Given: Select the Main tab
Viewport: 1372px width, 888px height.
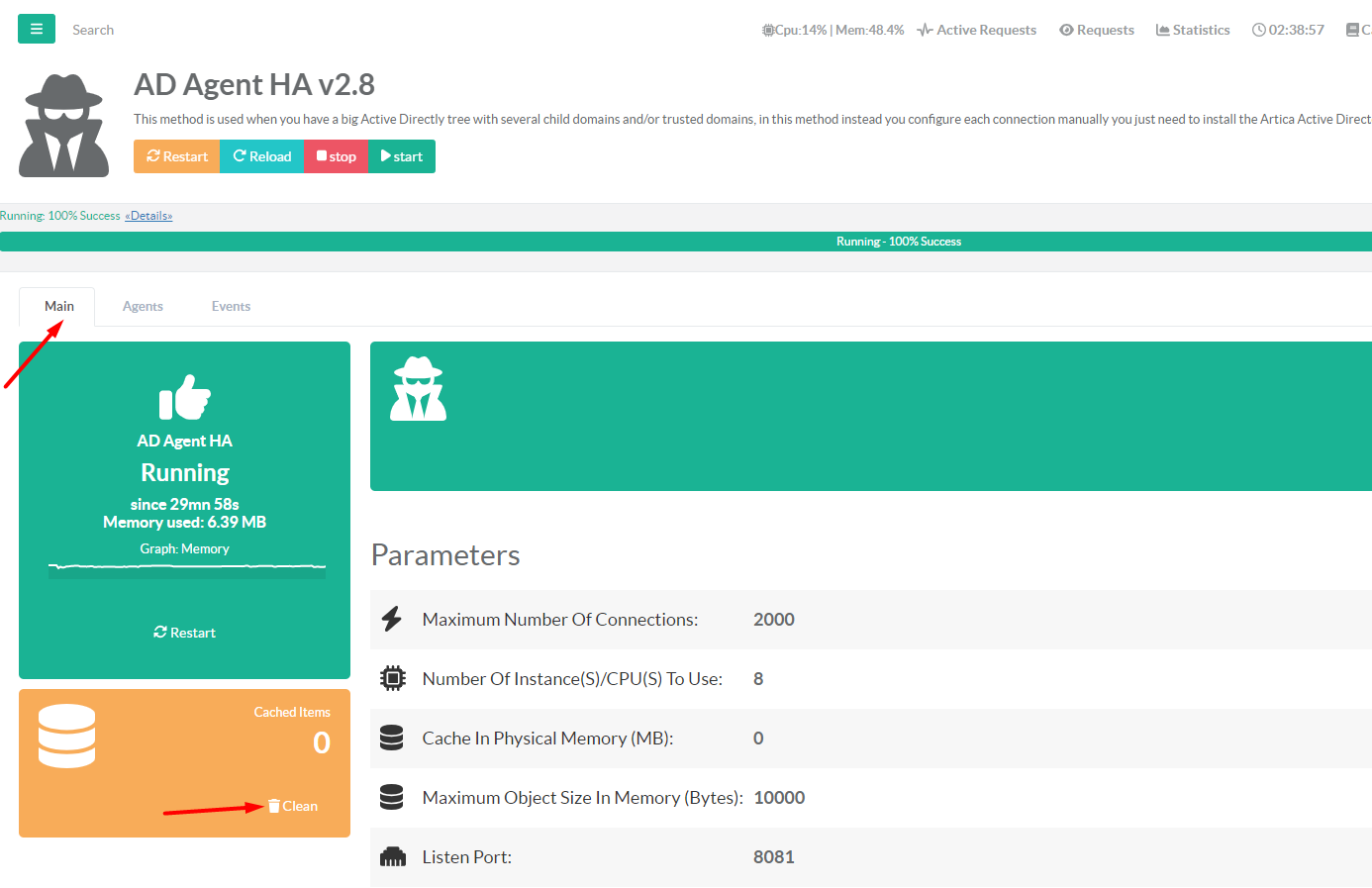Looking at the screenshot, I should tap(58, 307).
